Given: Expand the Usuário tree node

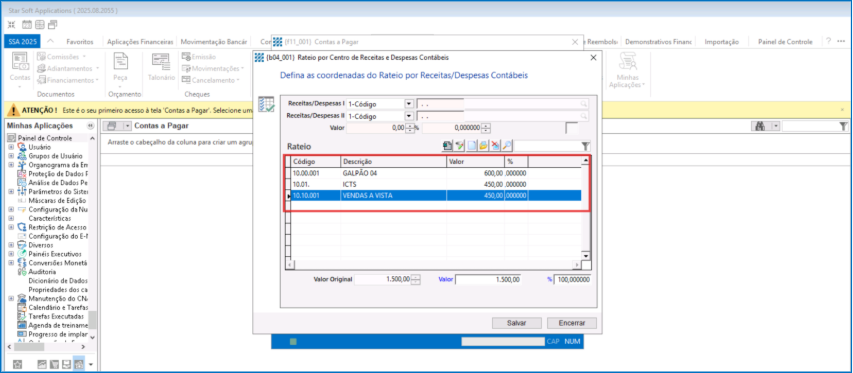Looking at the screenshot, I should pyautogui.click(x=11, y=147).
